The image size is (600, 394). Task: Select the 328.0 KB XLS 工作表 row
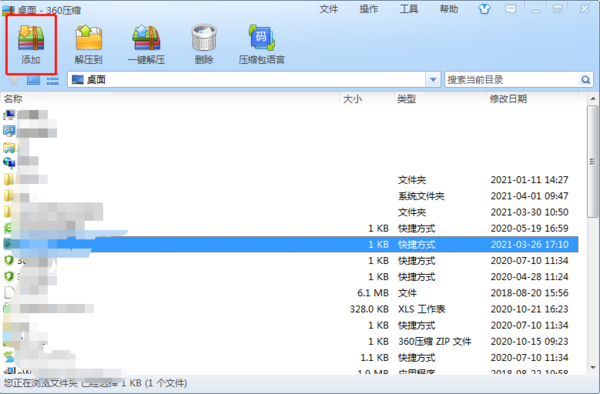pos(290,309)
